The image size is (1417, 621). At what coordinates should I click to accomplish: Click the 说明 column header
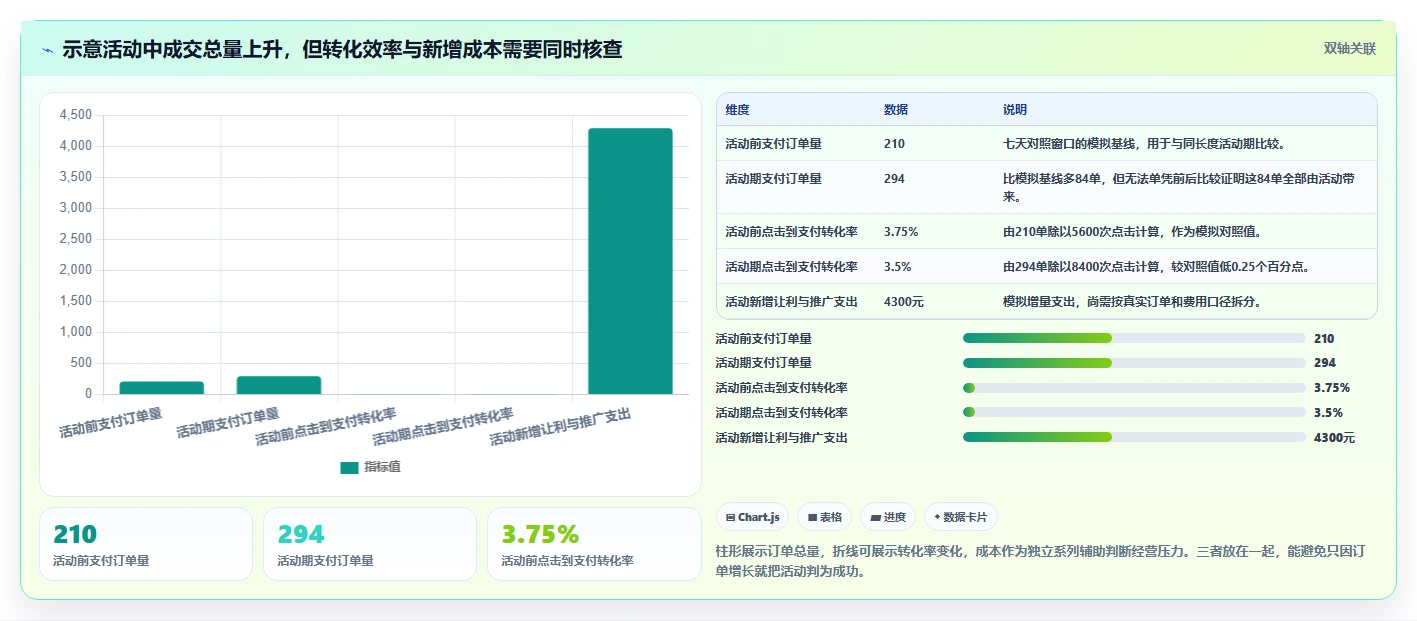1015,110
